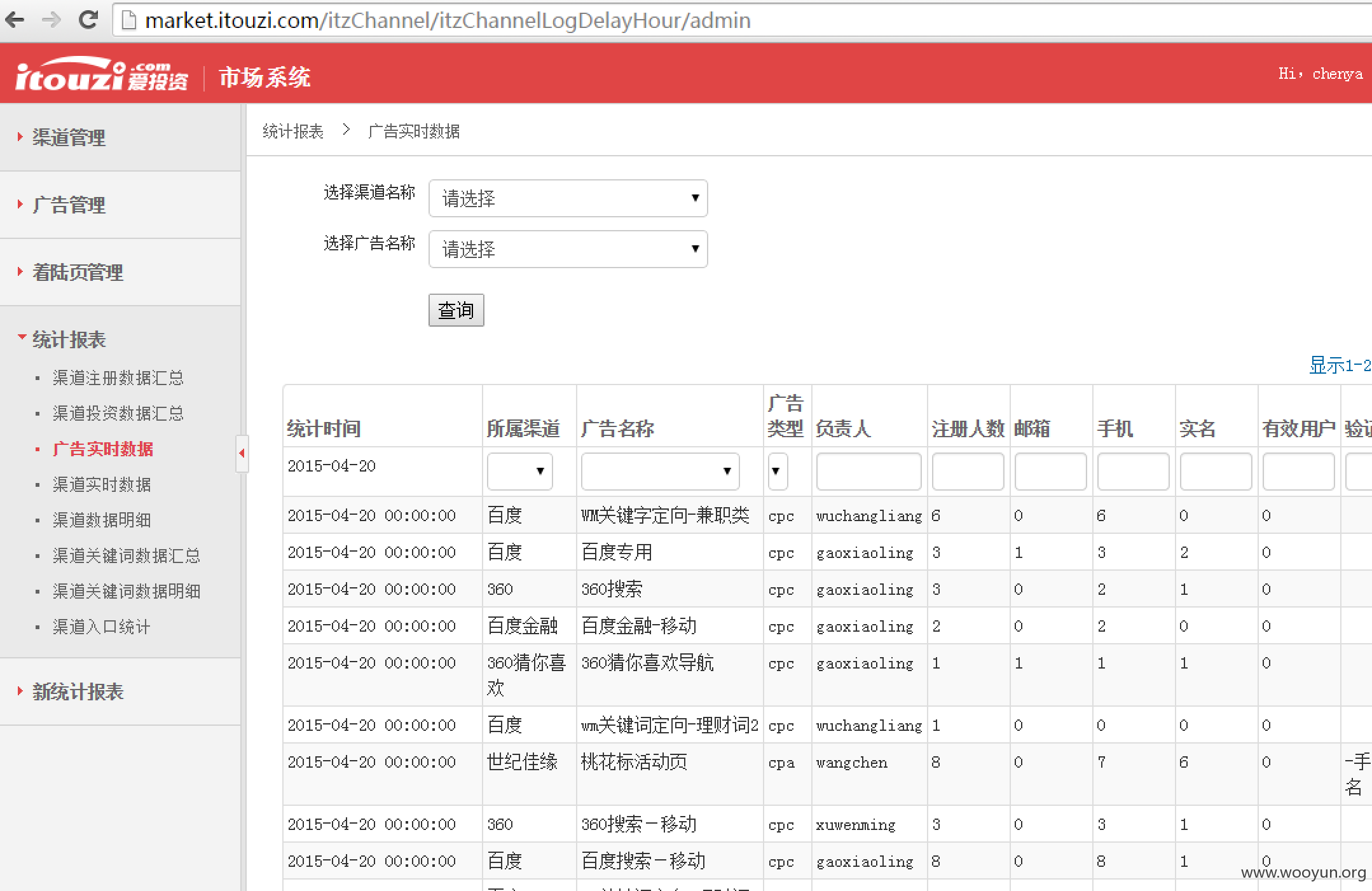This screenshot has width=1372, height=891.
Task: Click the browser back arrow
Action: 15,20
